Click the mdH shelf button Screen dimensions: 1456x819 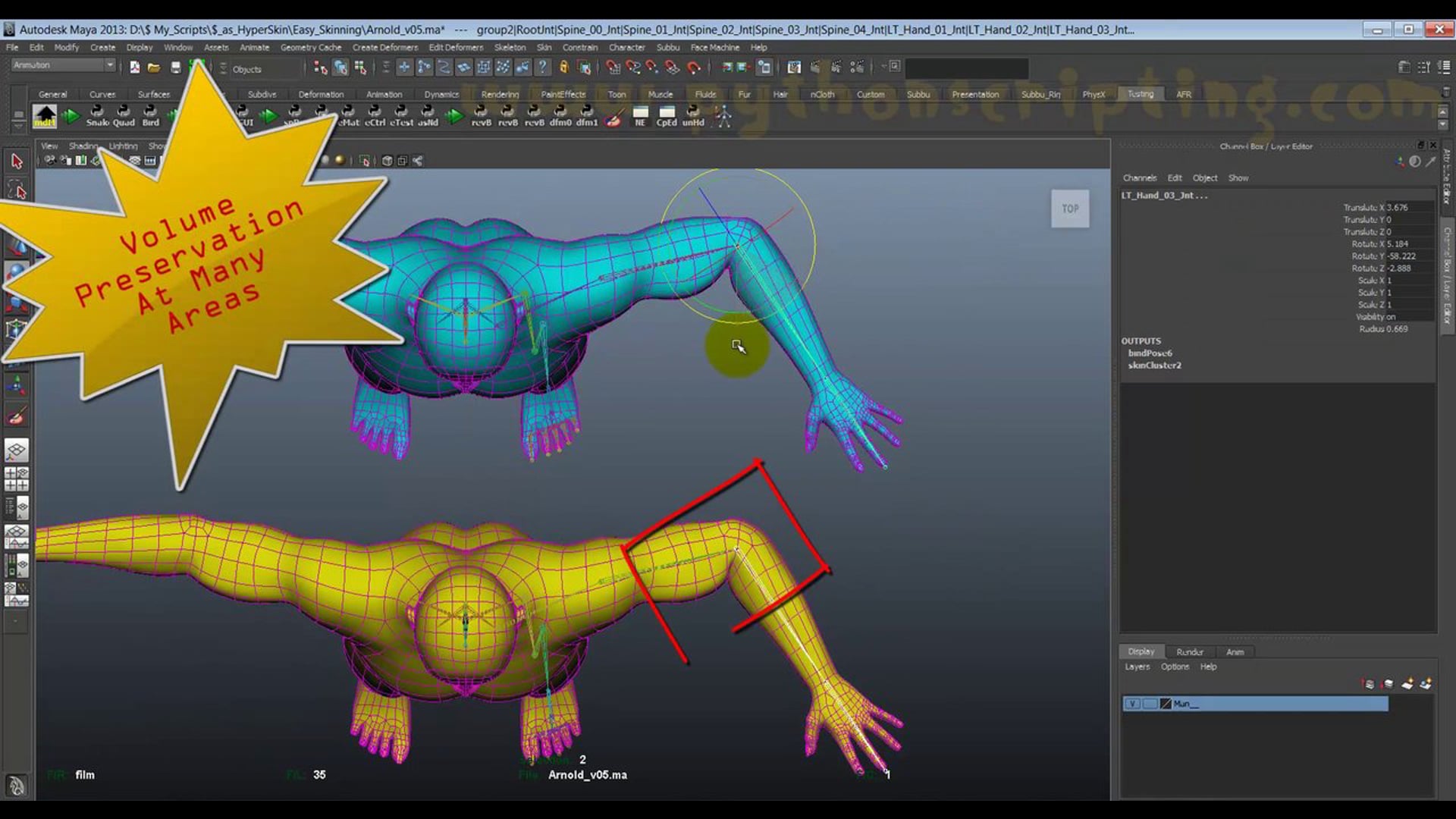45,116
